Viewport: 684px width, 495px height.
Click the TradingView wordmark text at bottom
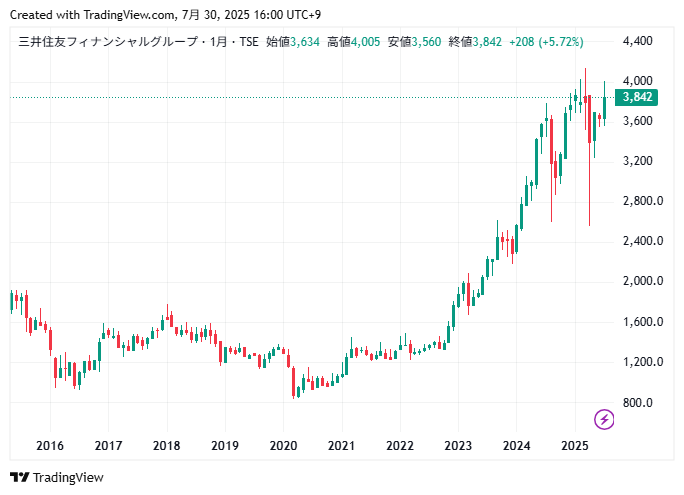pyautogui.click(x=68, y=478)
